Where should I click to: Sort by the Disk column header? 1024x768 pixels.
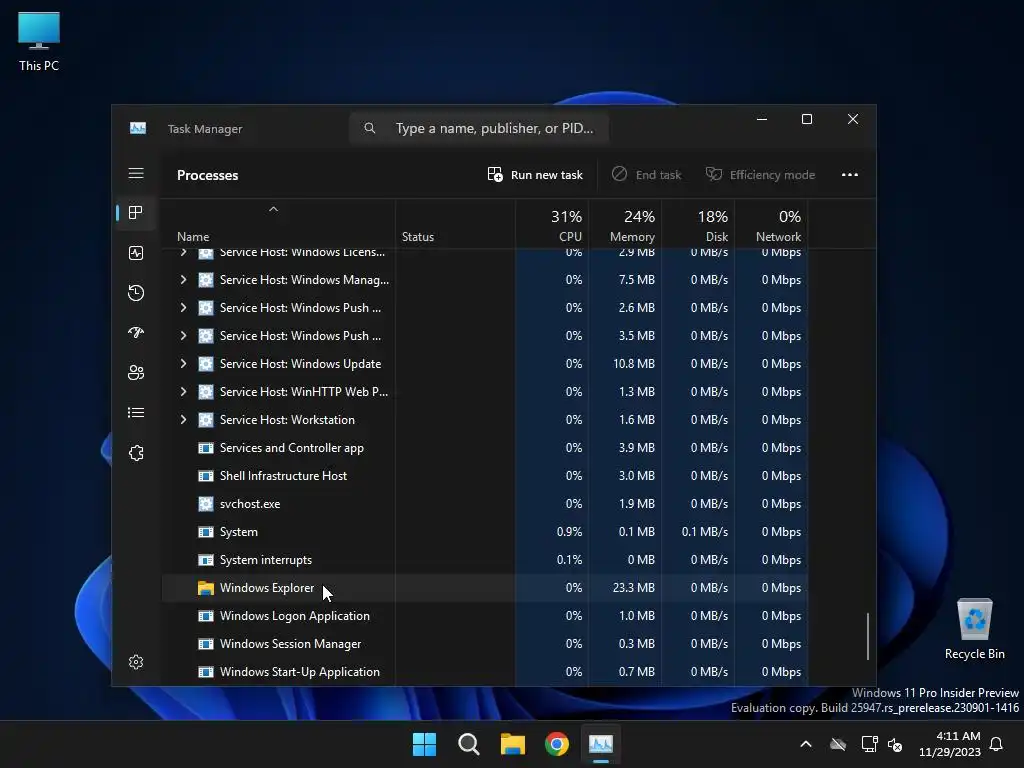(x=698, y=225)
